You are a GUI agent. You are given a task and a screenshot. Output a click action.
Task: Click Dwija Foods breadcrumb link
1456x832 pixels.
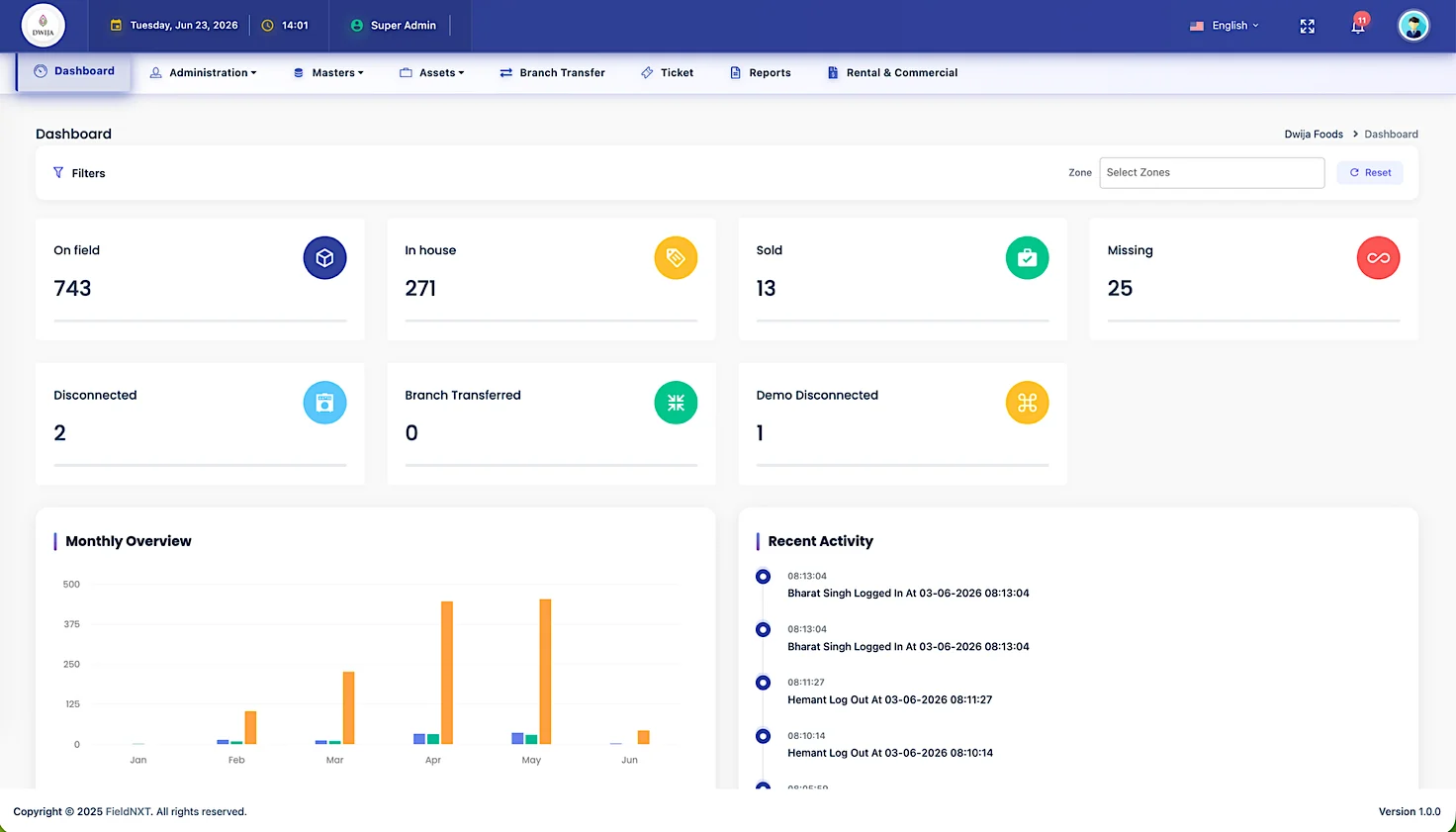pyautogui.click(x=1314, y=134)
